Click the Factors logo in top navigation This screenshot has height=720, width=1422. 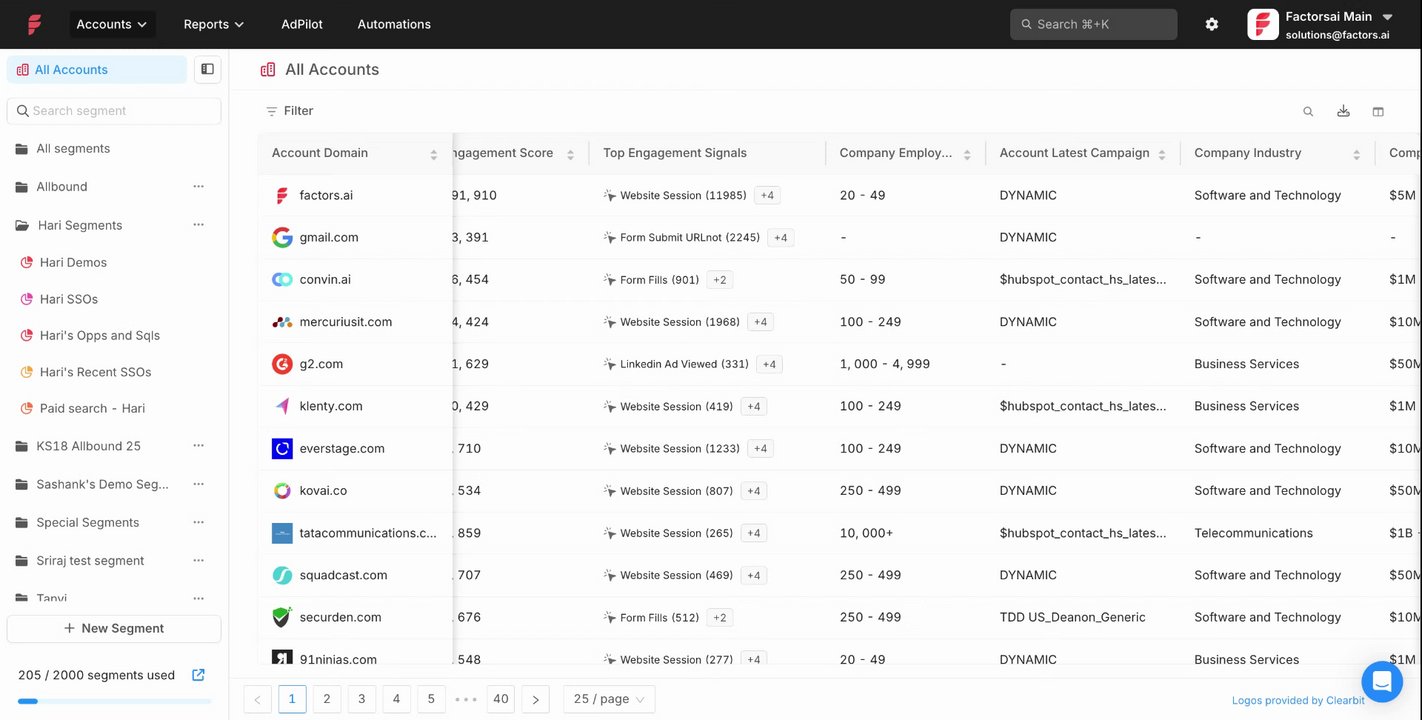(x=35, y=24)
